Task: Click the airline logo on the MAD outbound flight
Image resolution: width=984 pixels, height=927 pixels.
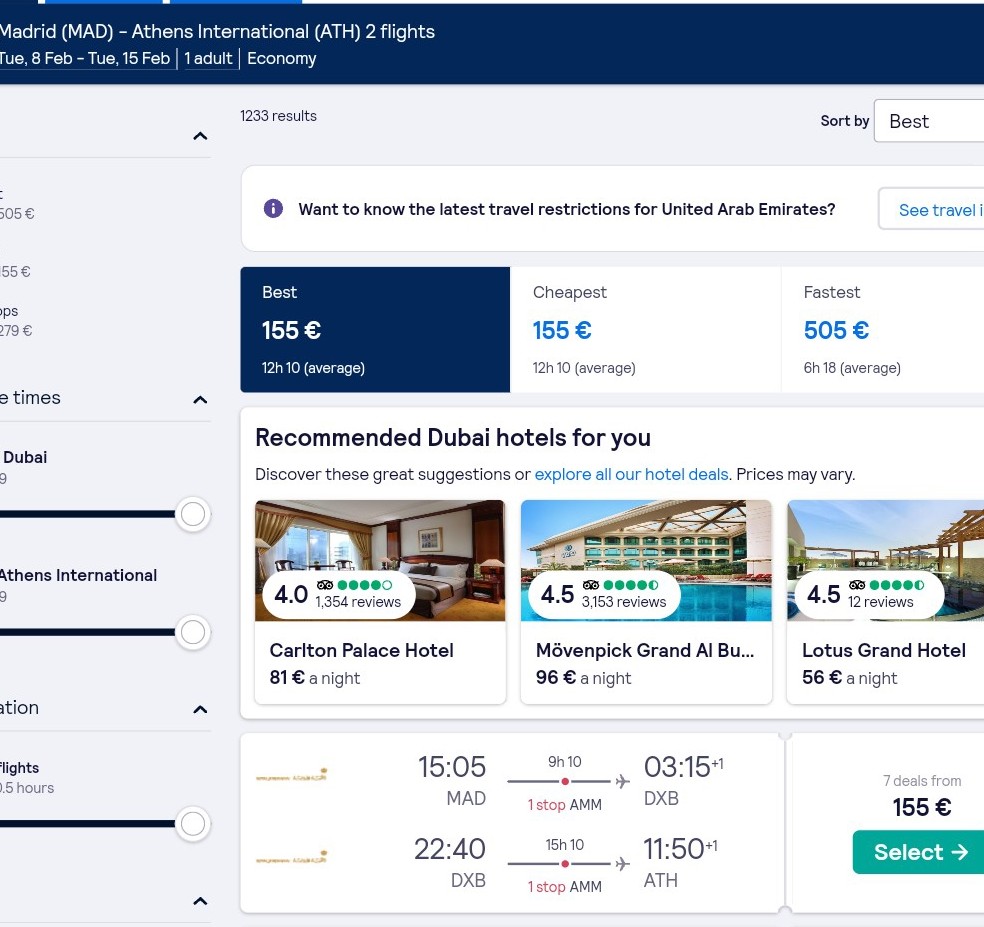Action: coord(292,776)
